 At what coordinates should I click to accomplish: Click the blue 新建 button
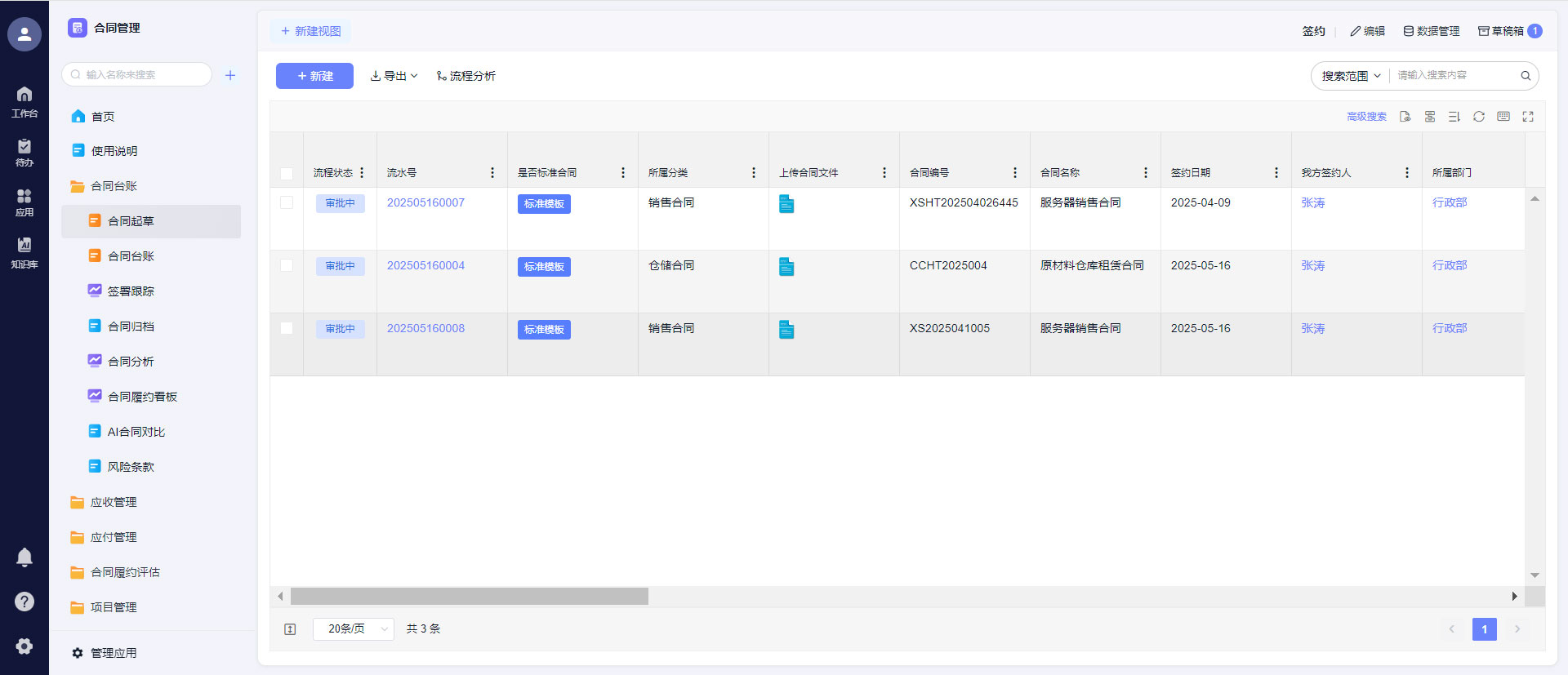pyautogui.click(x=314, y=76)
